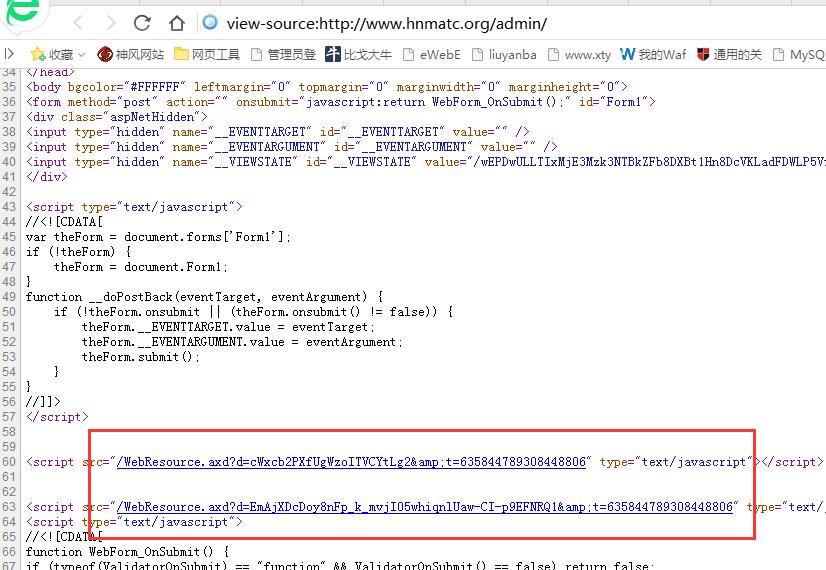Open the 网页工具 bookmark folder
This screenshot has height=570, width=826.
(207, 54)
